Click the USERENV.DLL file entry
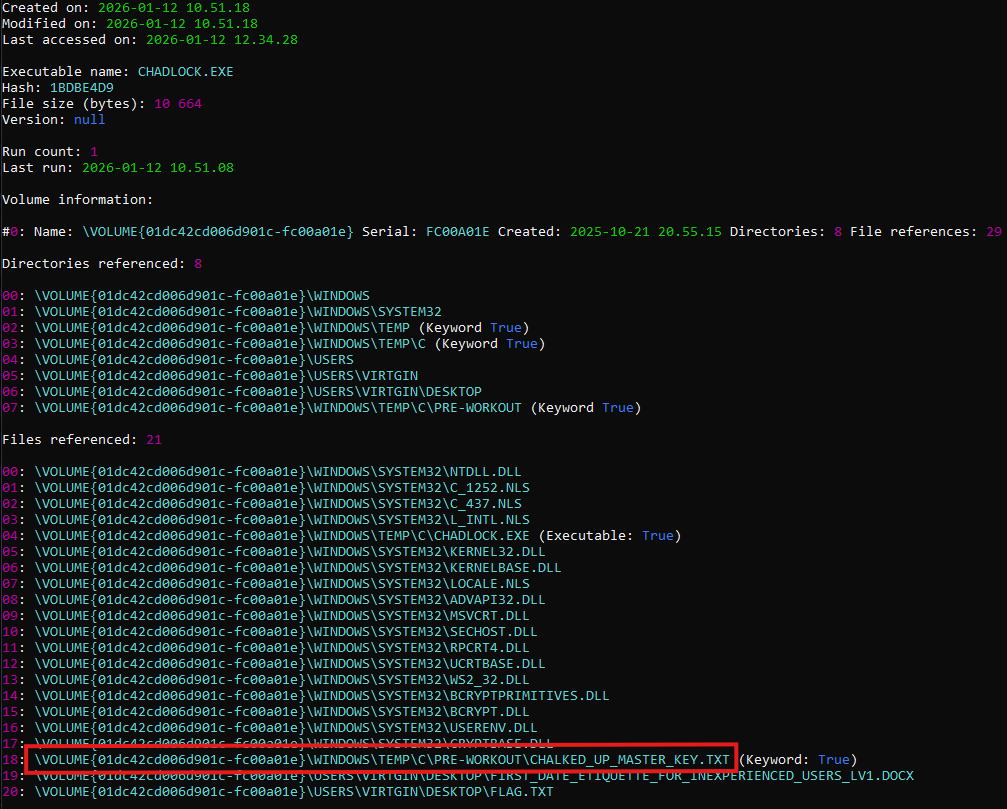The height and width of the screenshot is (809, 1007). tap(286, 727)
